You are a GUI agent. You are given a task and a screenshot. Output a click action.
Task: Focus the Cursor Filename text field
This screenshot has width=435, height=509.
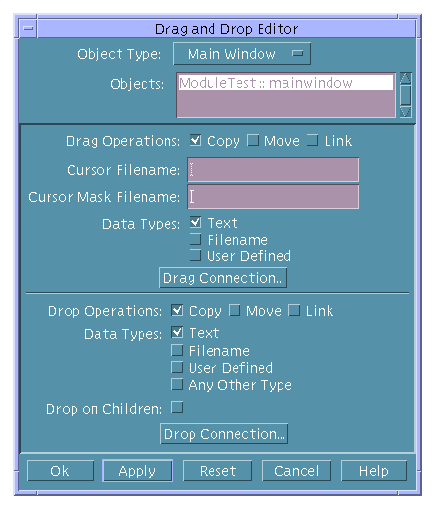click(x=273, y=170)
